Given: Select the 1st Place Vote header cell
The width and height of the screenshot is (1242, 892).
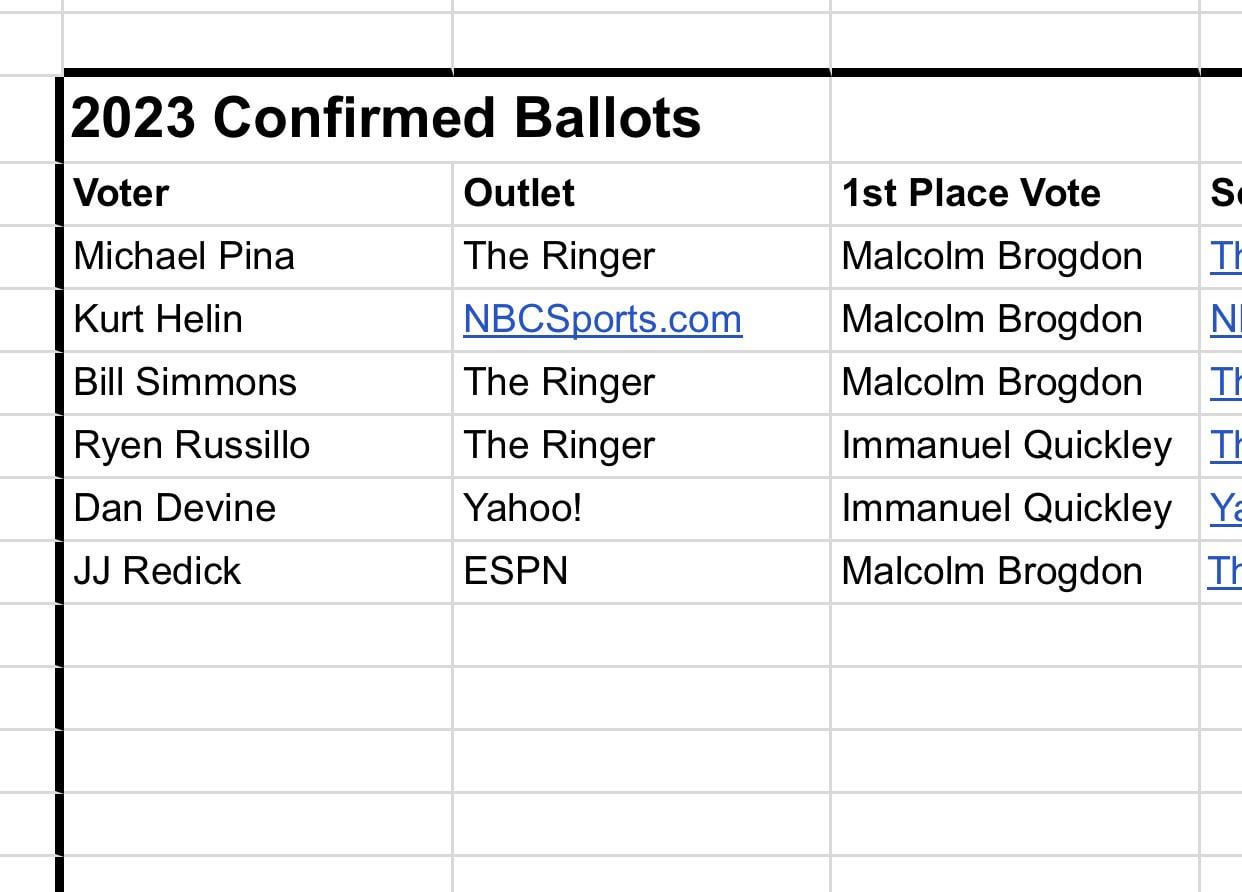Looking at the screenshot, I should [x=970, y=193].
